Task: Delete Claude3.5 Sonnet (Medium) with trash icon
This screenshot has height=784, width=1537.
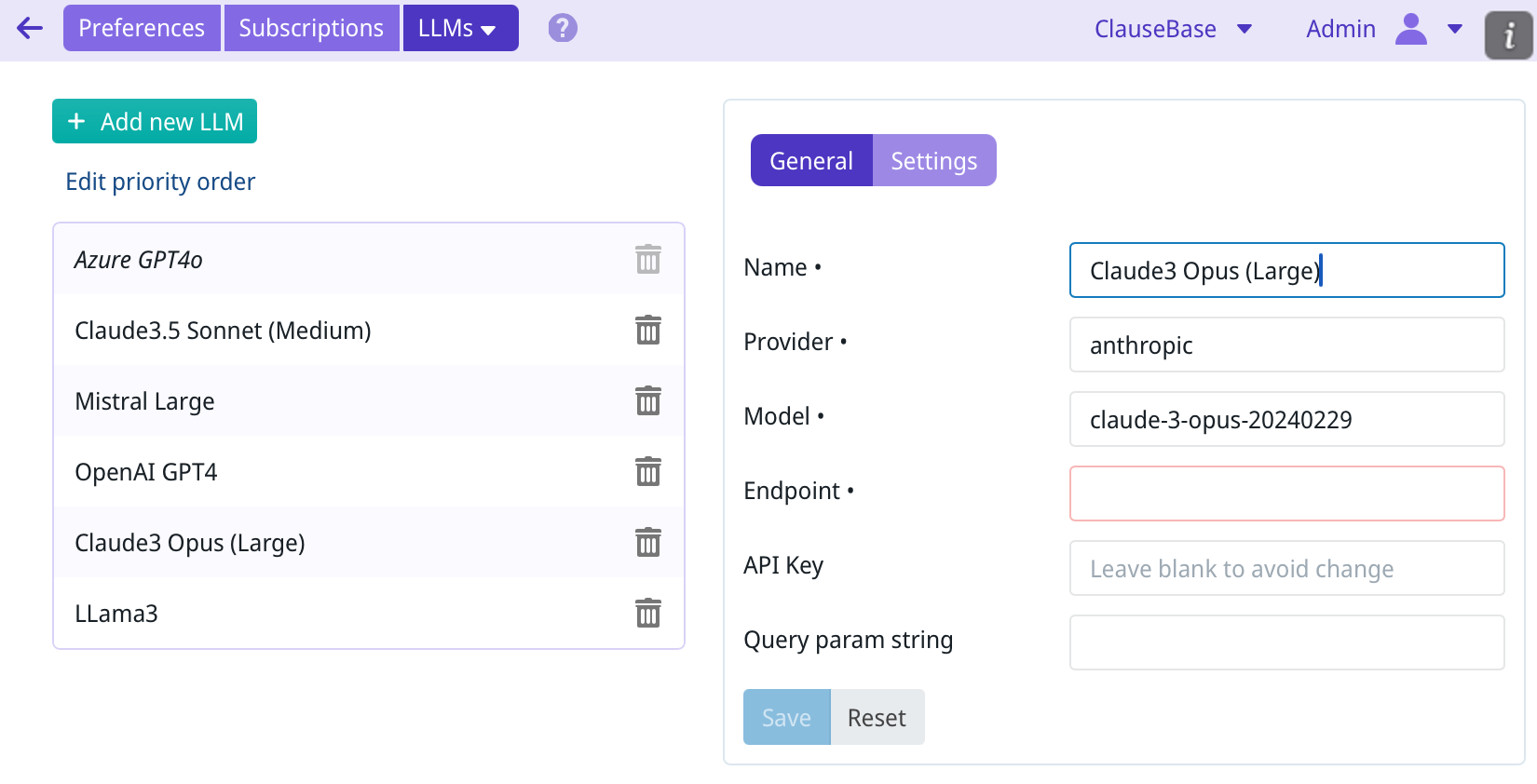Action: pos(647,330)
